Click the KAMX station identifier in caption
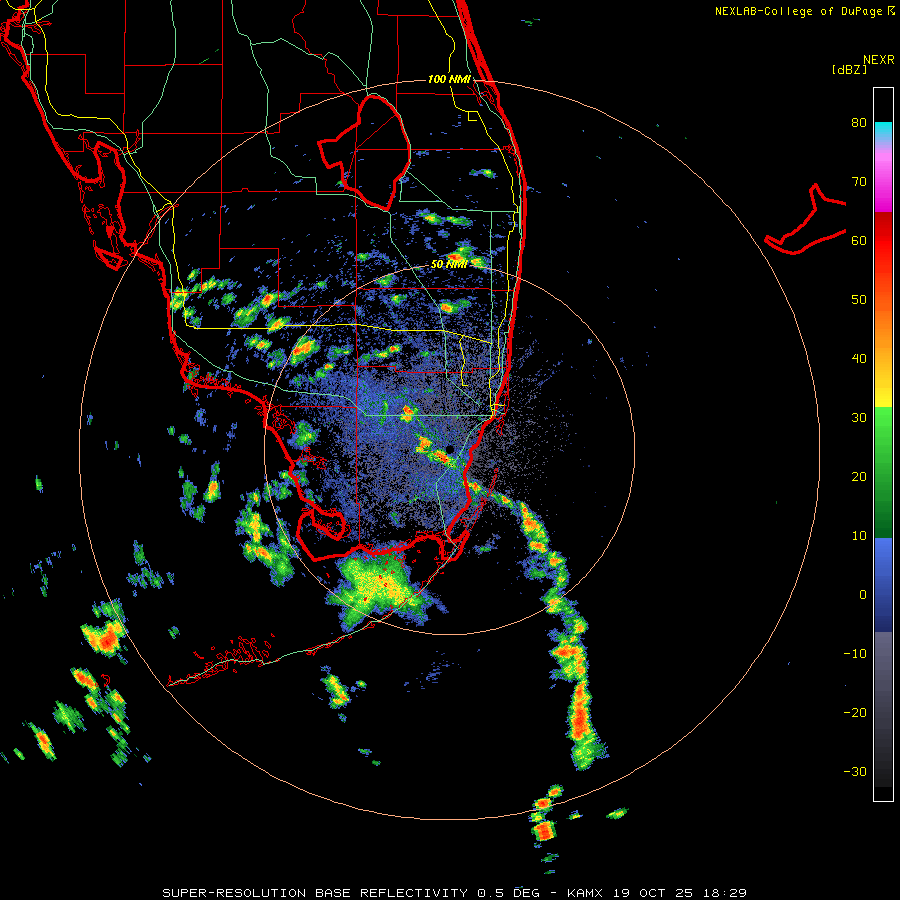 click(586, 893)
